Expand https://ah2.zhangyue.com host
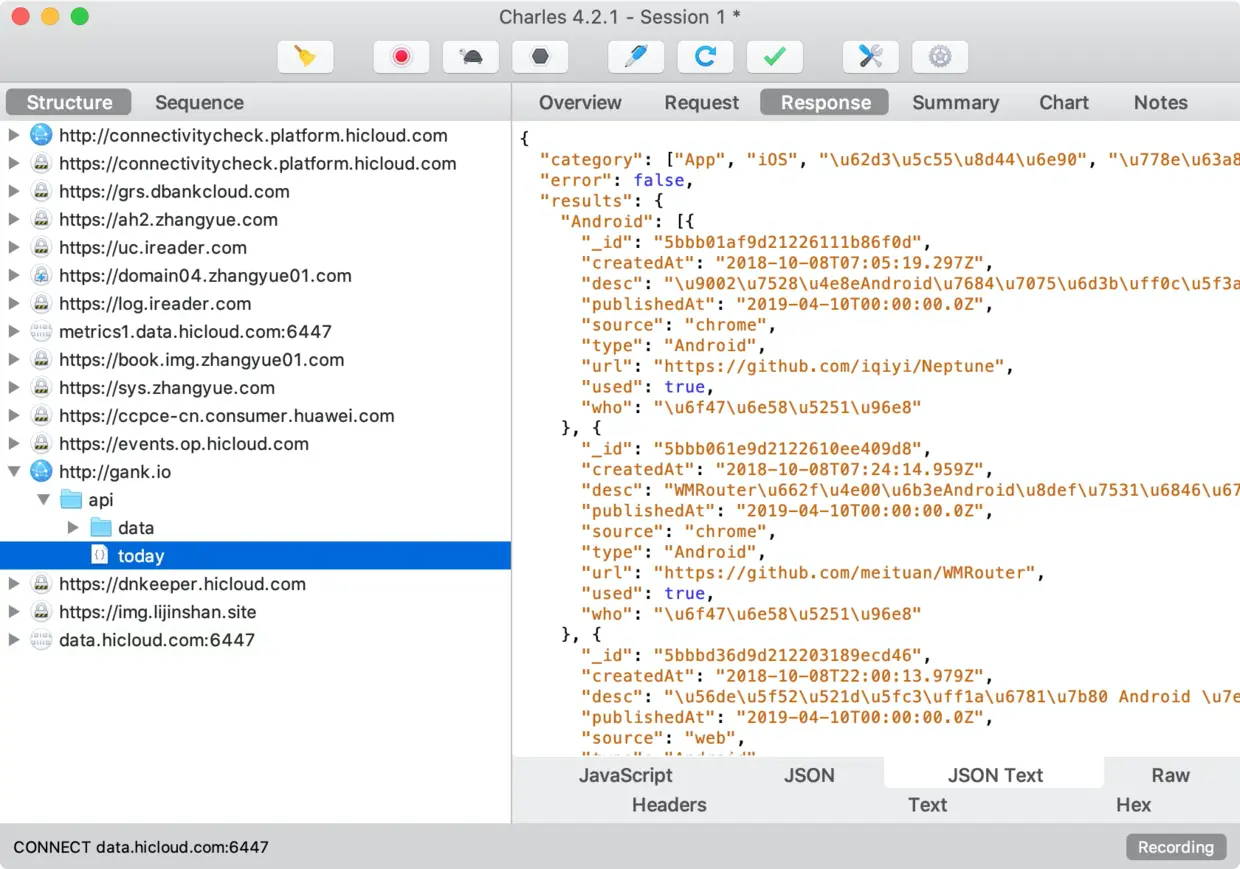Image resolution: width=1240 pixels, height=869 pixels. point(14,219)
